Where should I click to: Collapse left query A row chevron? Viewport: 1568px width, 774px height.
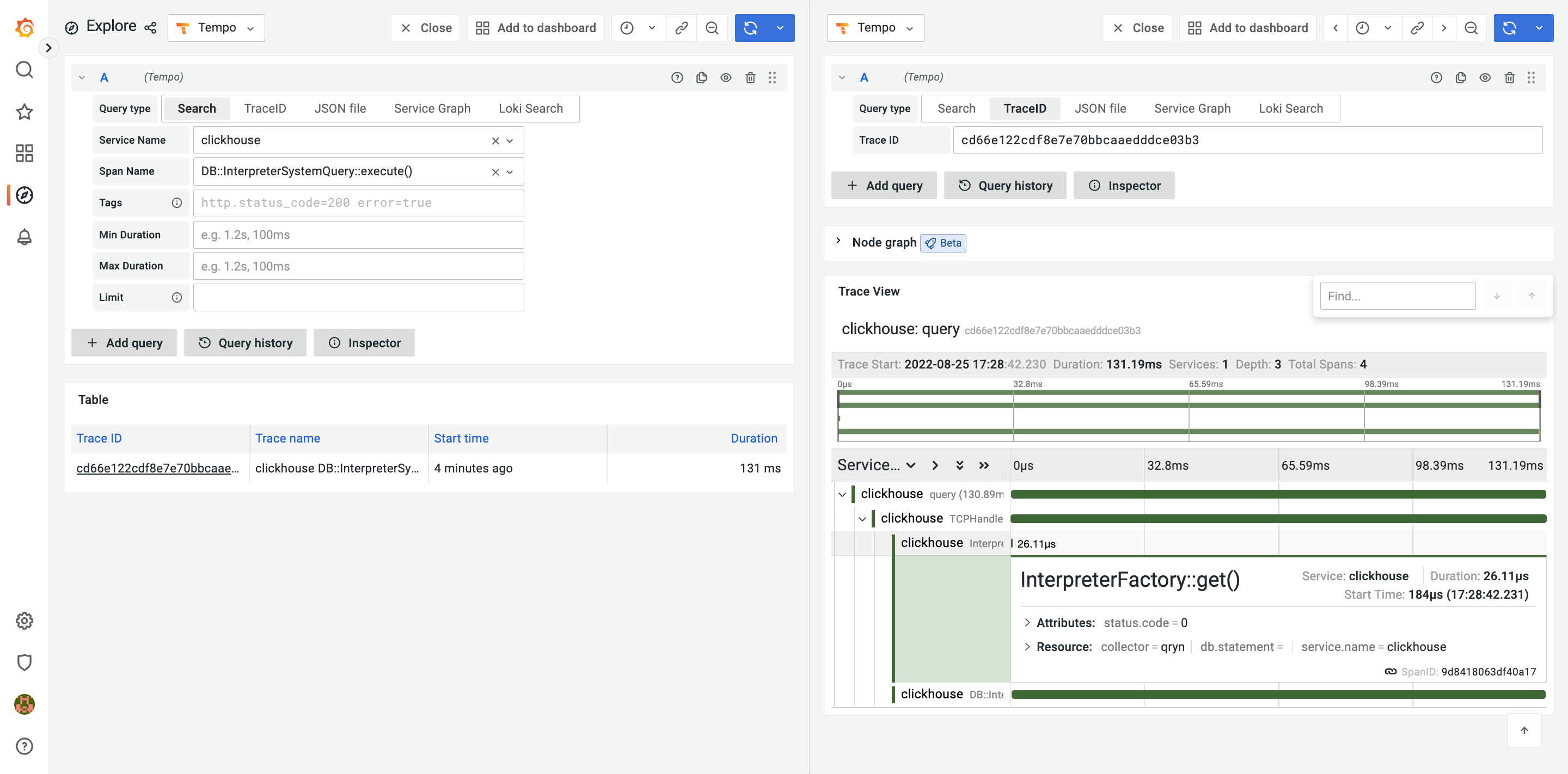coord(82,77)
